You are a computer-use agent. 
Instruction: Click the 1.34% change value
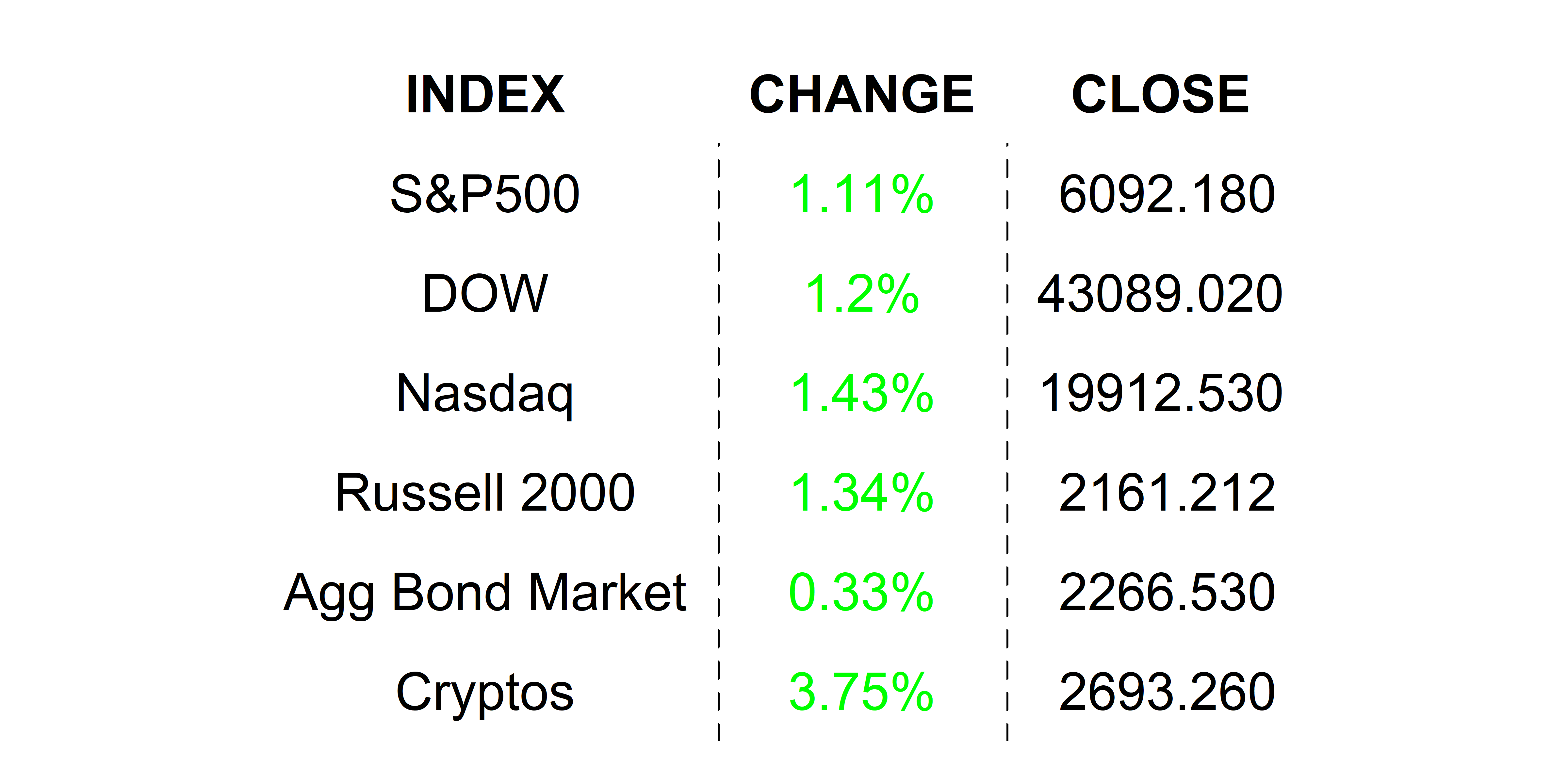tap(861, 493)
